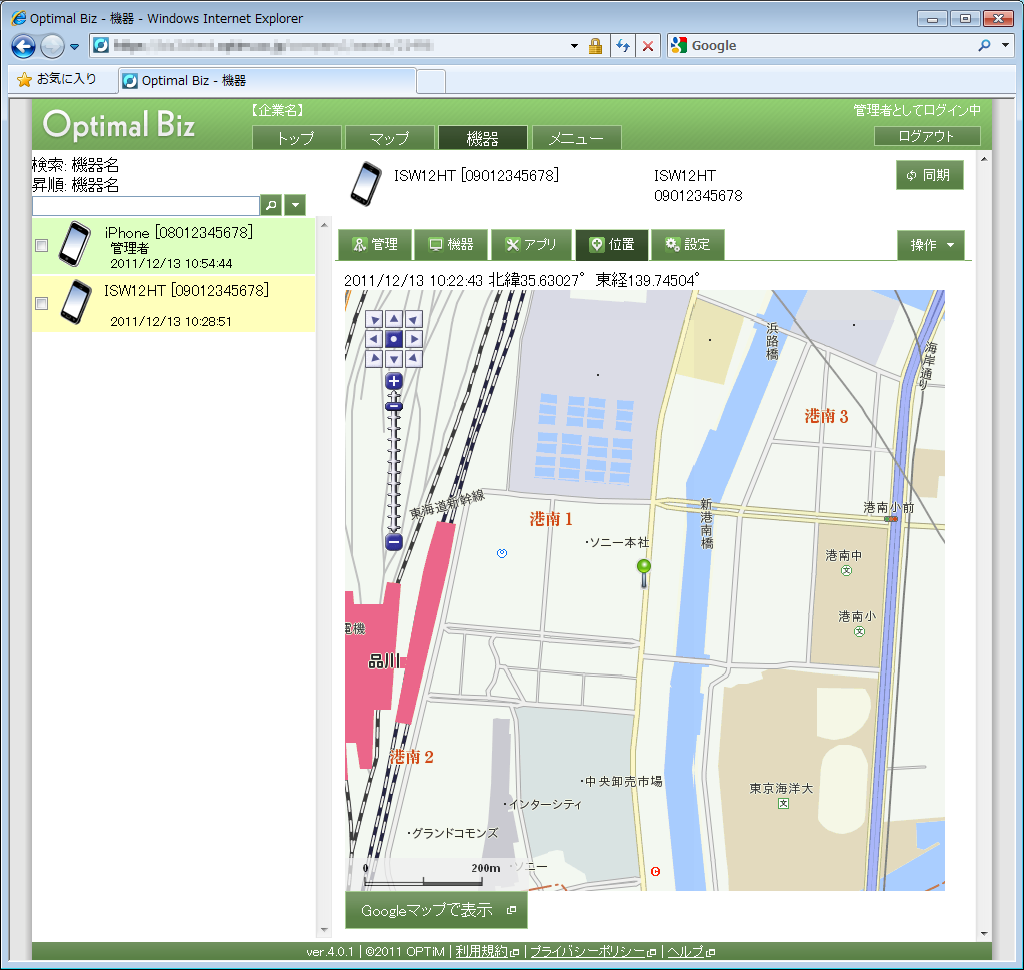
Task: Click the 港南中 school symbol on the map
Action: pyautogui.click(x=846, y=570)
